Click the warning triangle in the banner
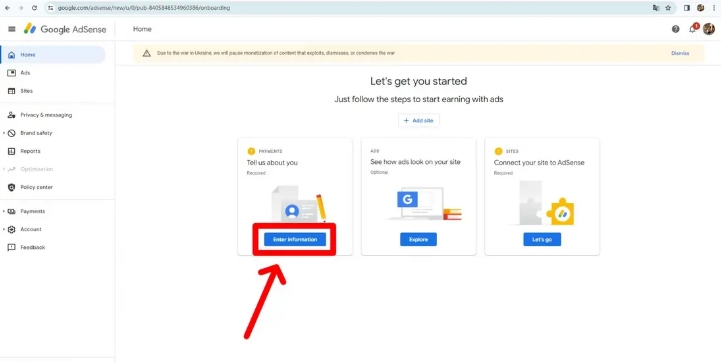 click(147, 53)
